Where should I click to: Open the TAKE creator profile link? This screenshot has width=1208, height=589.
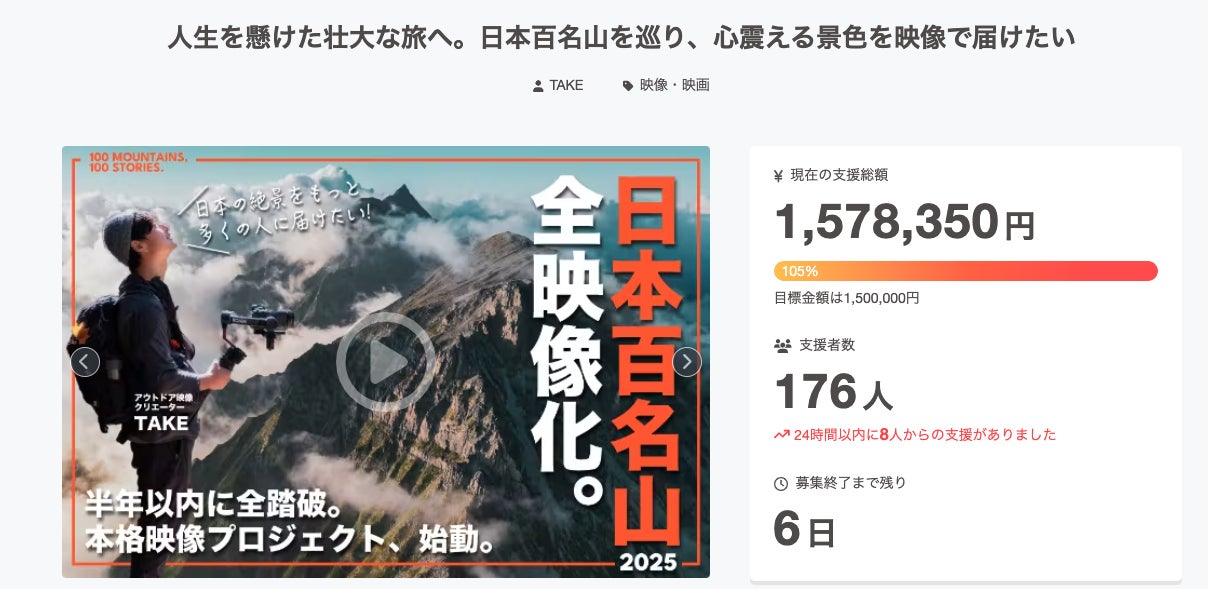click(566, 86)
